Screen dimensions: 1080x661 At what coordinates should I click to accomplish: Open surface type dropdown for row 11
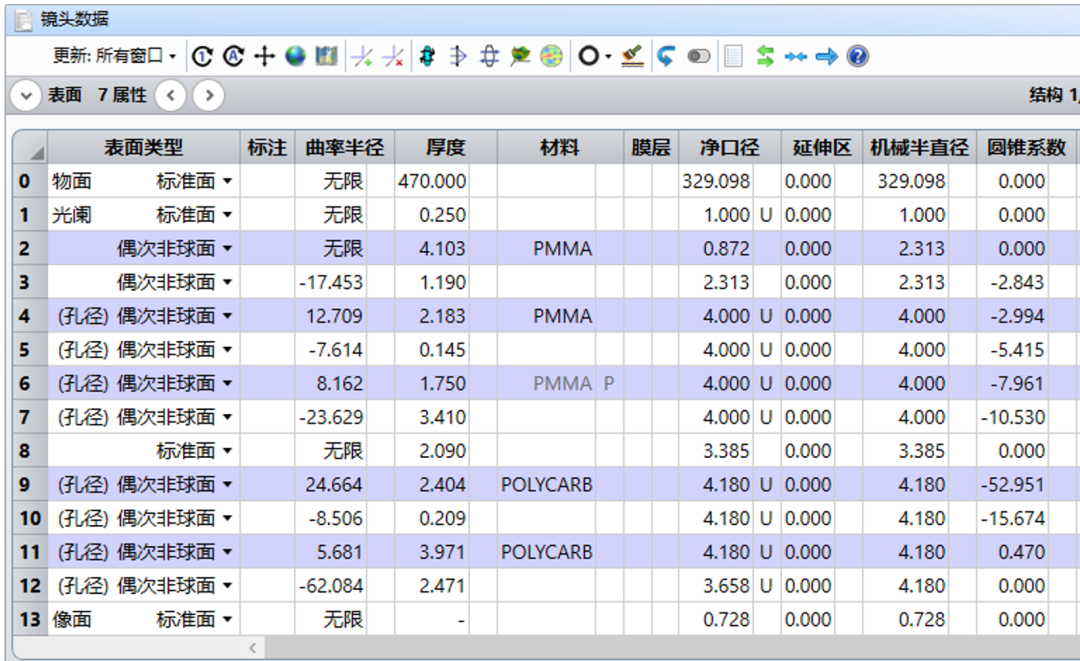[x=227, y=553]
